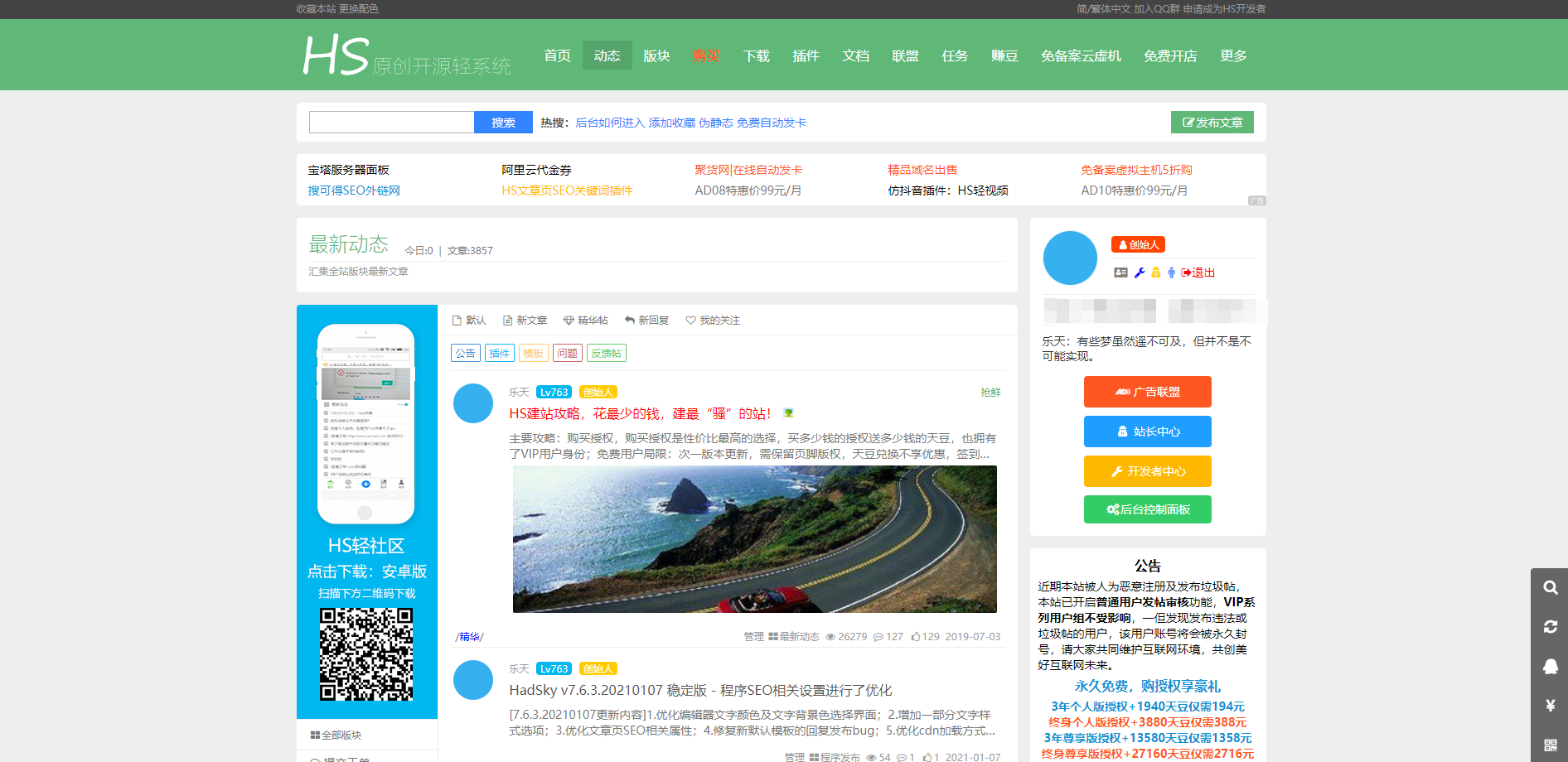Click hot search 后台如何进入 link
The width and height of the screenshot is (1568, 762).
[x=610, y=123]
